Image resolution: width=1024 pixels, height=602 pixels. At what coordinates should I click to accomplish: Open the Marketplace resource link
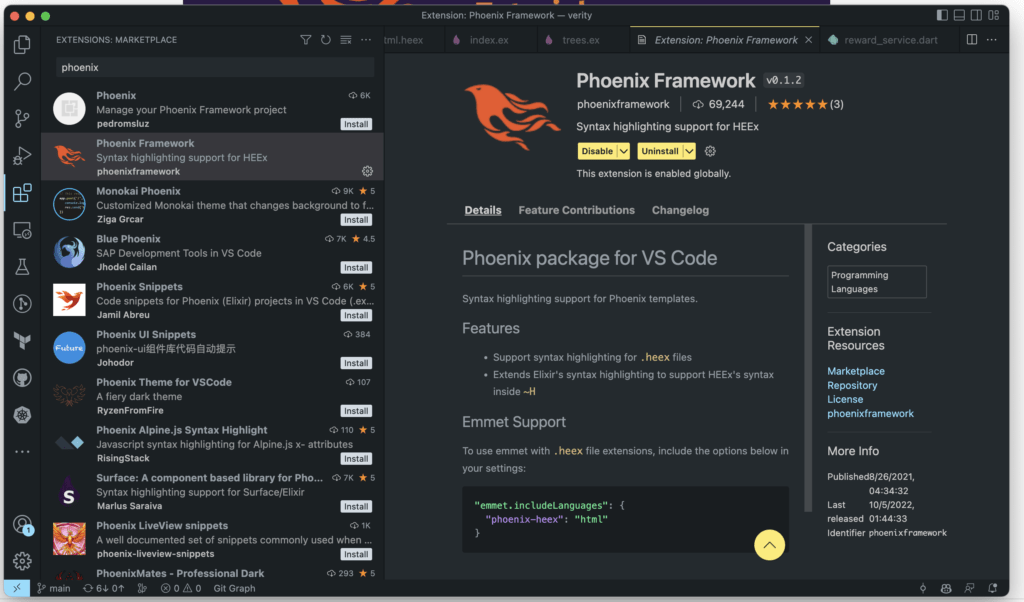(856, 371)
